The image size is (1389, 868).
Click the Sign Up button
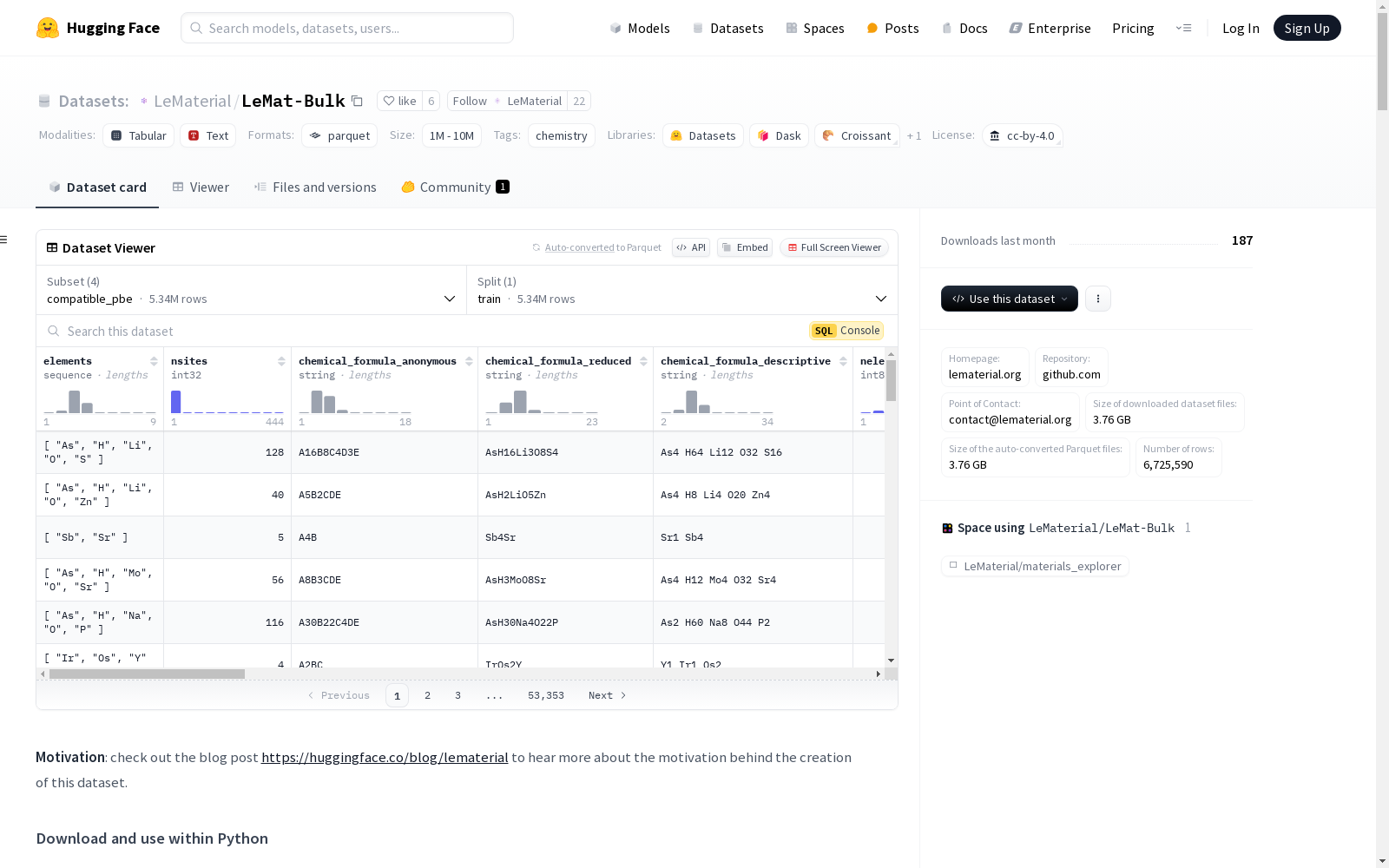click(1307, 28)
